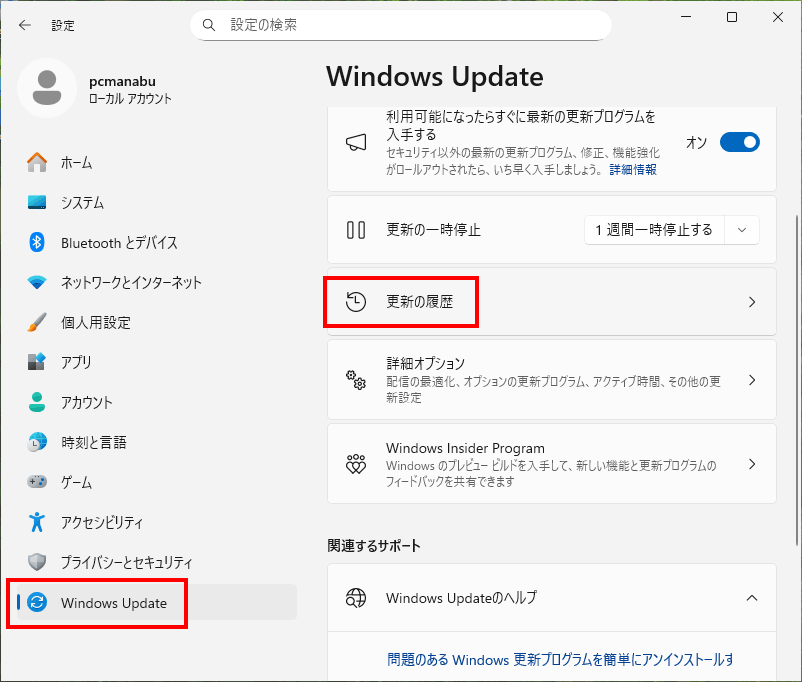Click the Gaming controller icon
The height and width of the screenshot is (682, 802).
coord(37,482)
